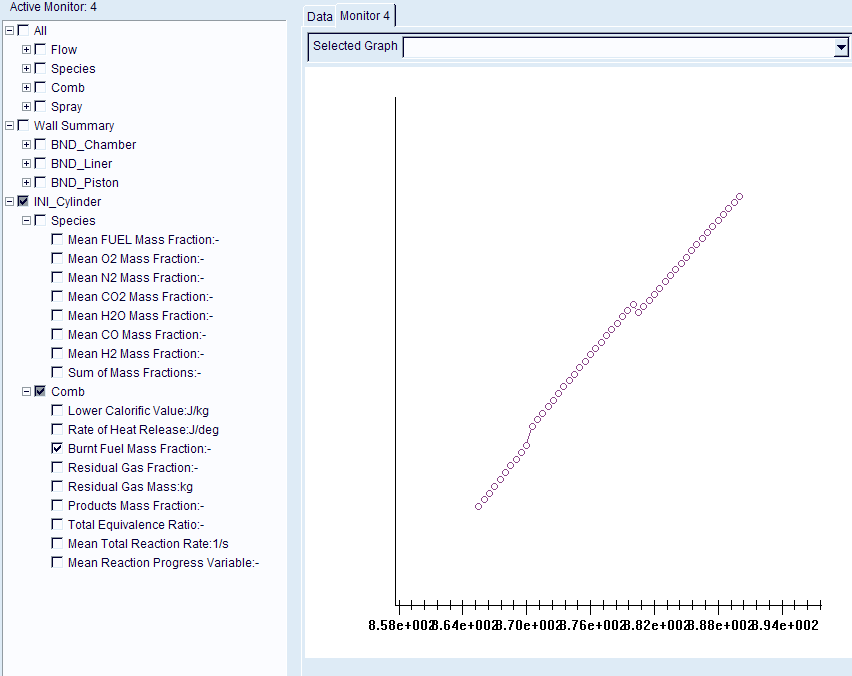Tick the Flow checkbox under All
852x676 pixels.
(x=40, y=49)
